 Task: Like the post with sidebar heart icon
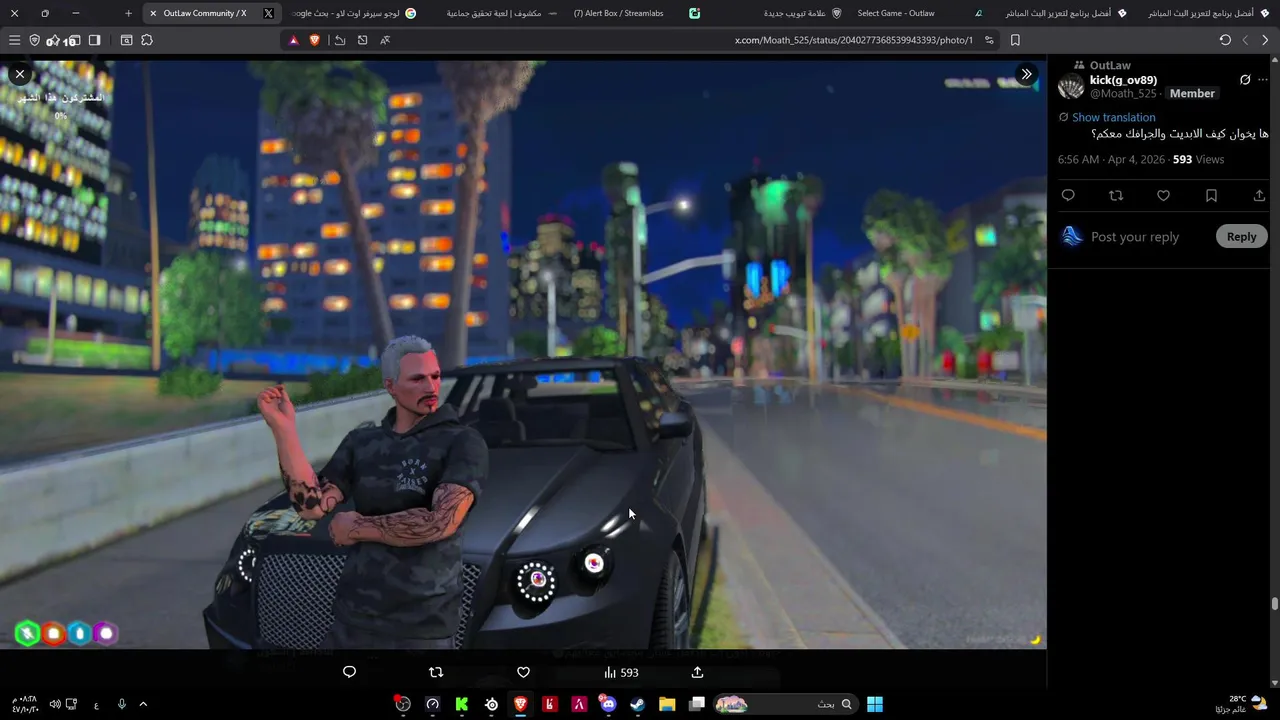tap(1163, 196)
